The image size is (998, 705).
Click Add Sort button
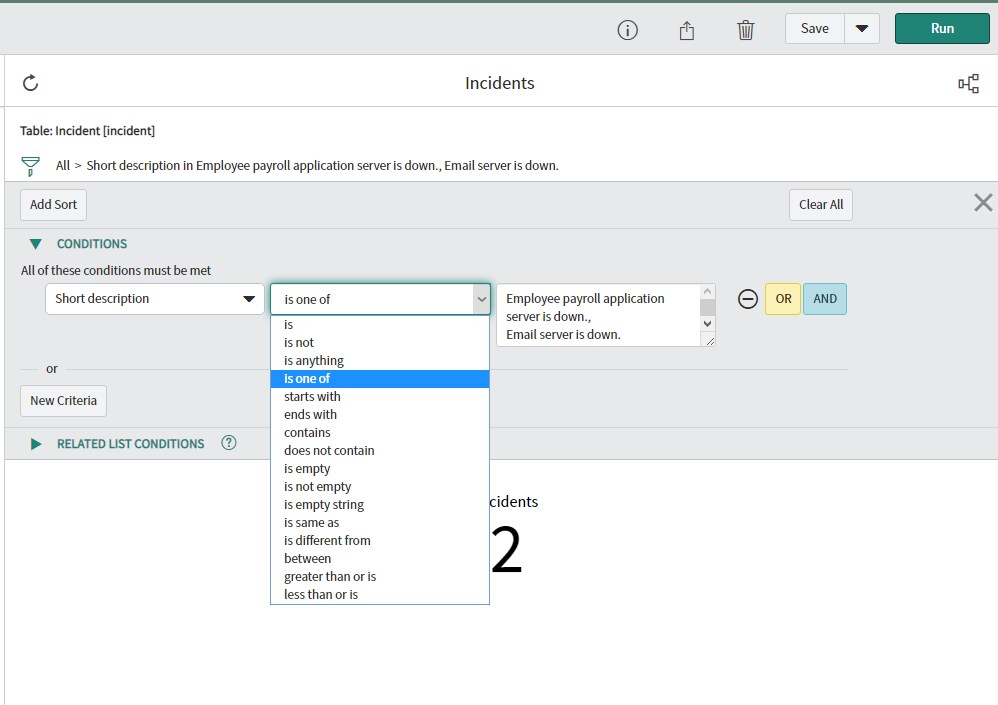click(53, 205)
